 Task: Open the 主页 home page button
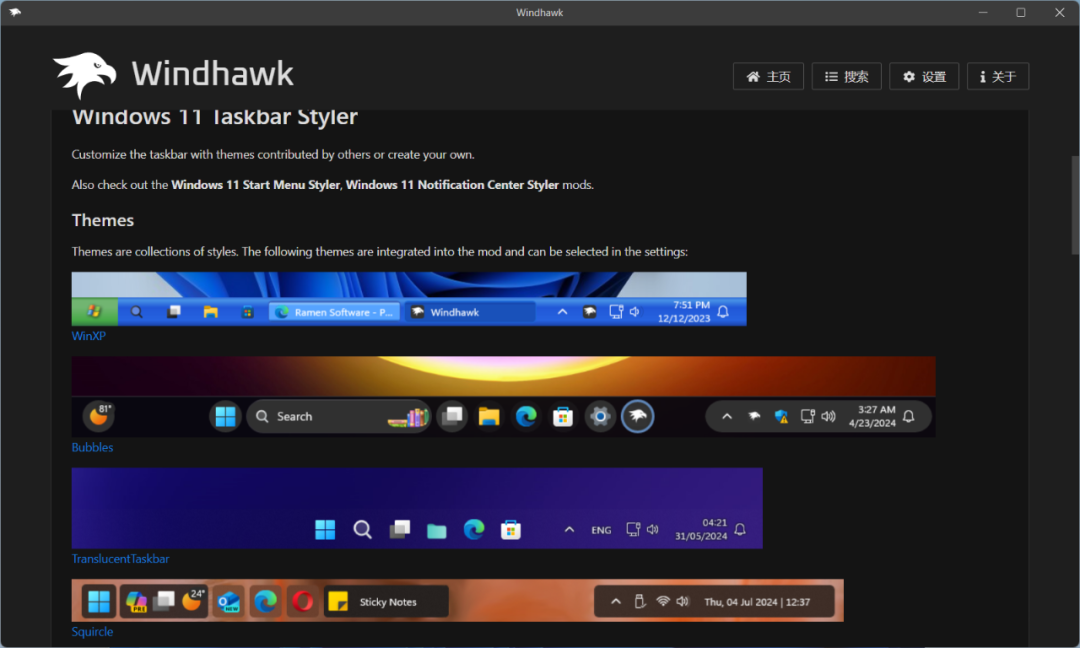(768, 76)
